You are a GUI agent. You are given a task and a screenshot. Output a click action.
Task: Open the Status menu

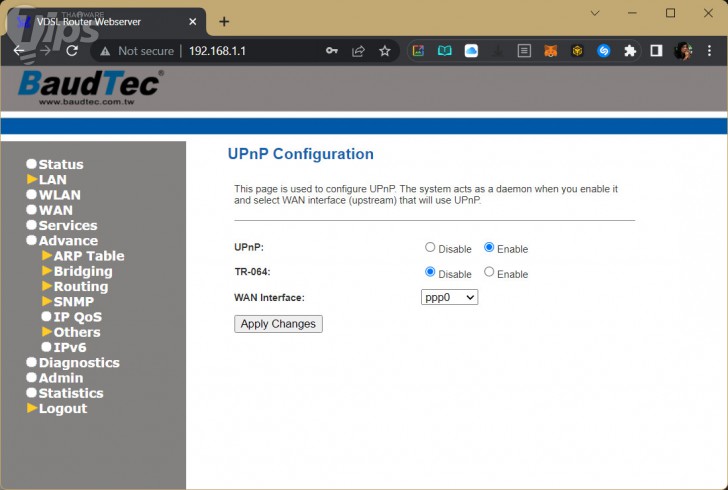coord(61,164)
